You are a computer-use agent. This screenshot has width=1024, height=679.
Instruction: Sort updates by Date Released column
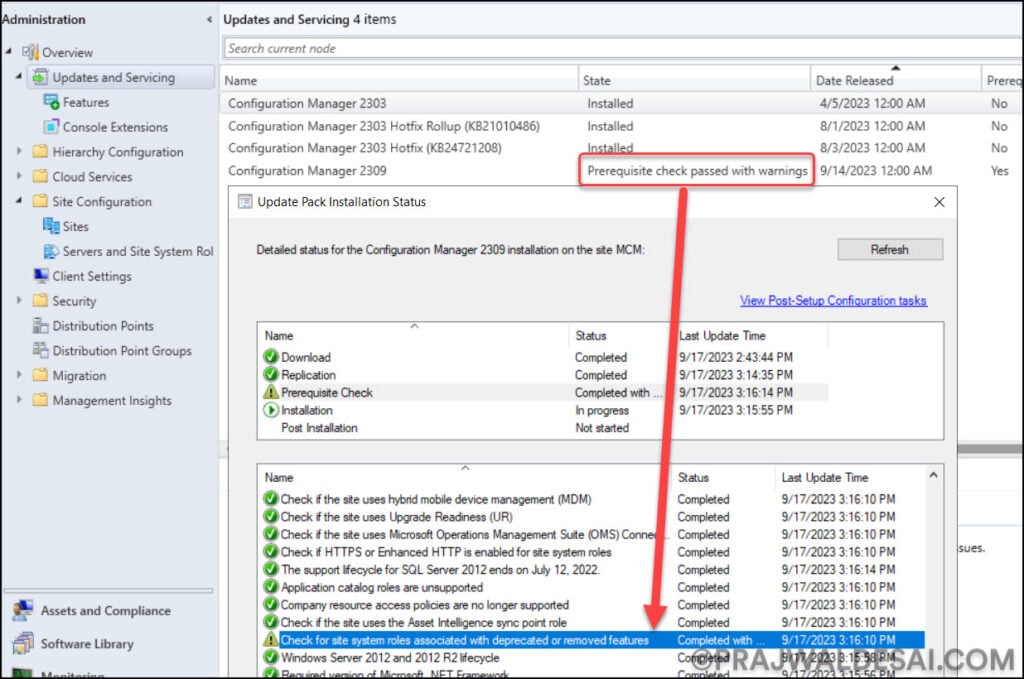(895, 80)
